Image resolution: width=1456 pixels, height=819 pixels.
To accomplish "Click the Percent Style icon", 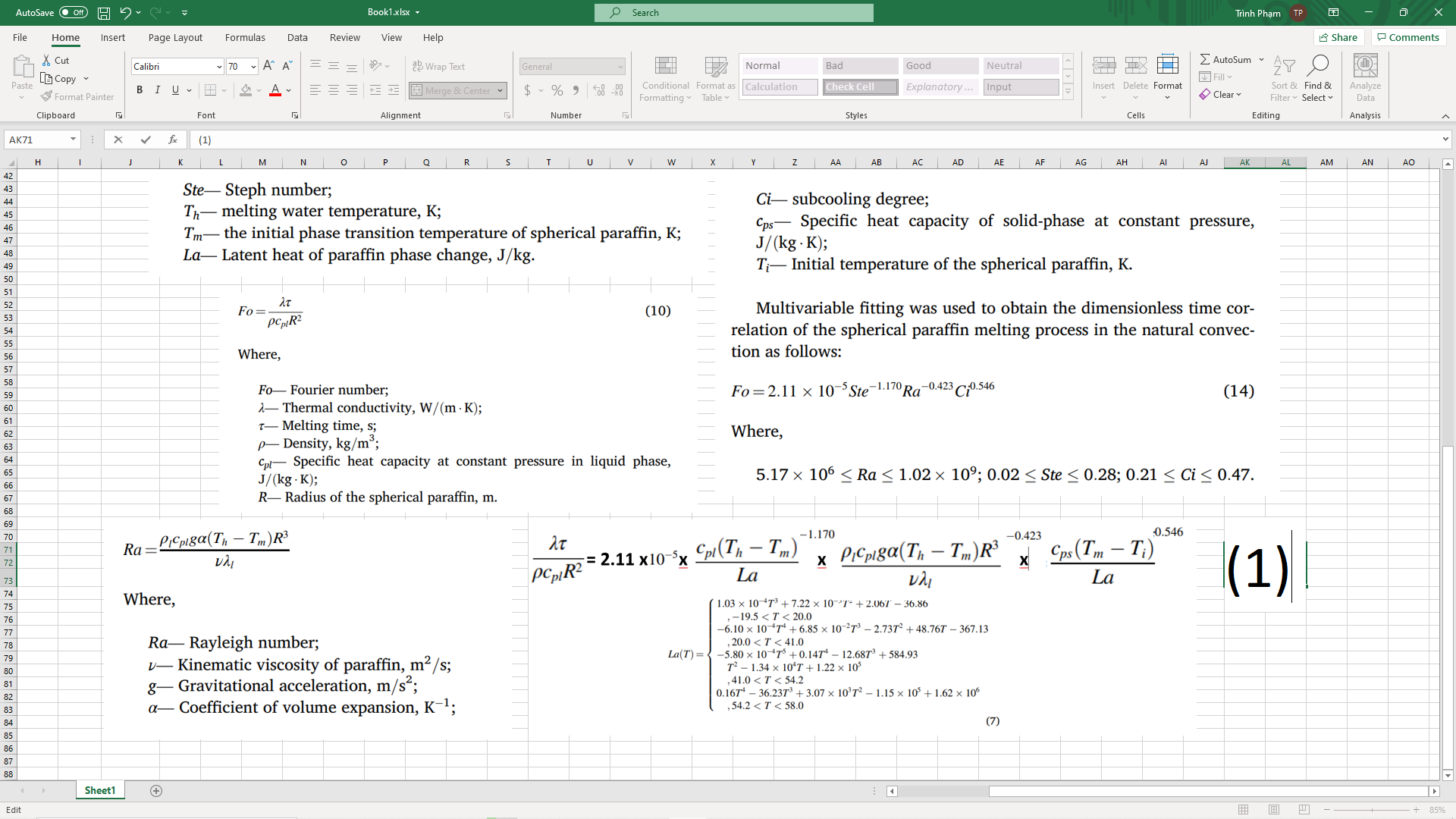I will pos(557,90).
